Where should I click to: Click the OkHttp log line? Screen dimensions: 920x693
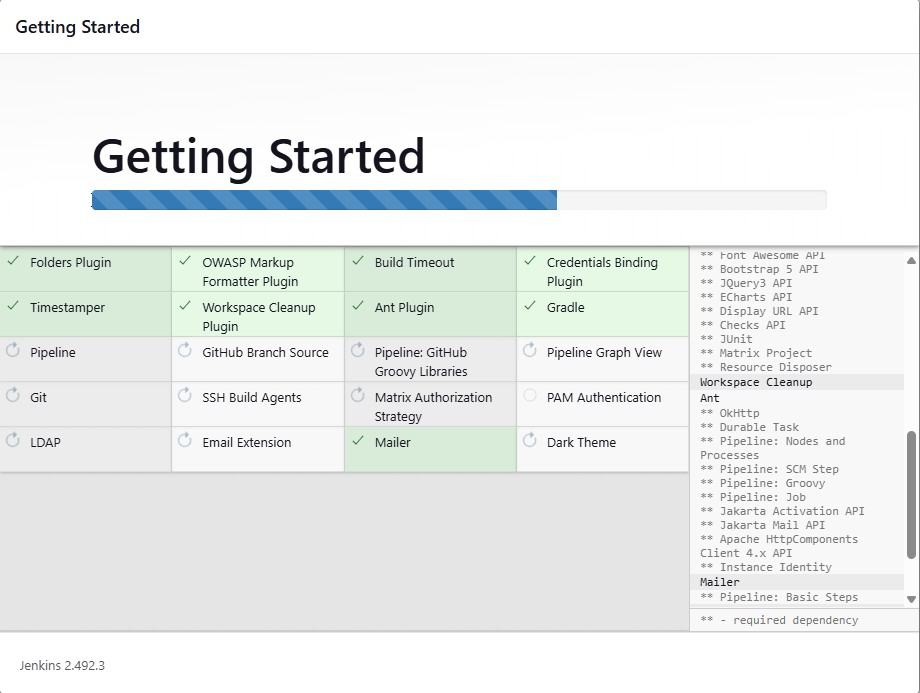click(x=729, y=413)
